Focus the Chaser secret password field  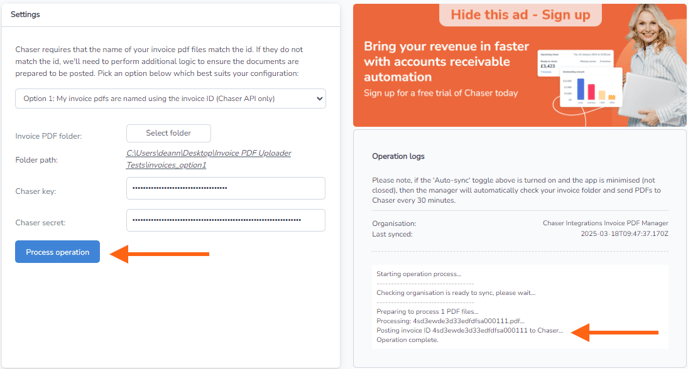point(226,220)
